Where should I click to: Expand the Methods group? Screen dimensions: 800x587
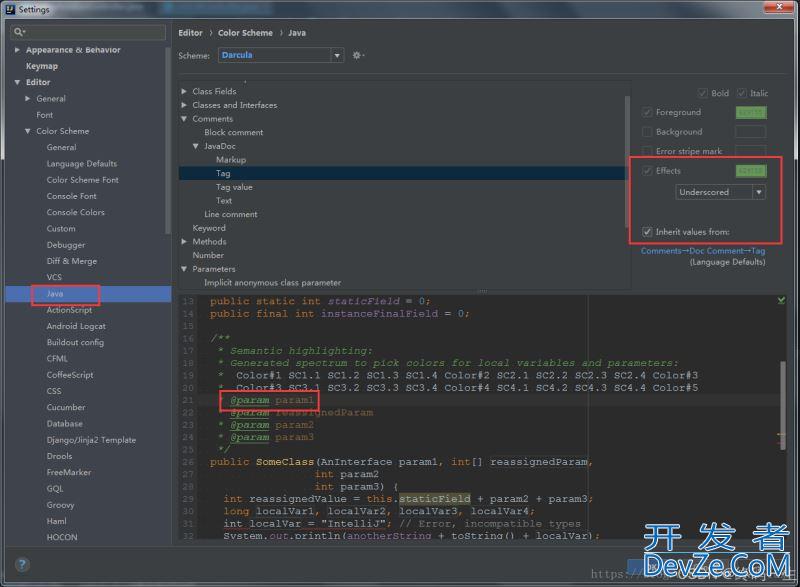tap(184, 242)
